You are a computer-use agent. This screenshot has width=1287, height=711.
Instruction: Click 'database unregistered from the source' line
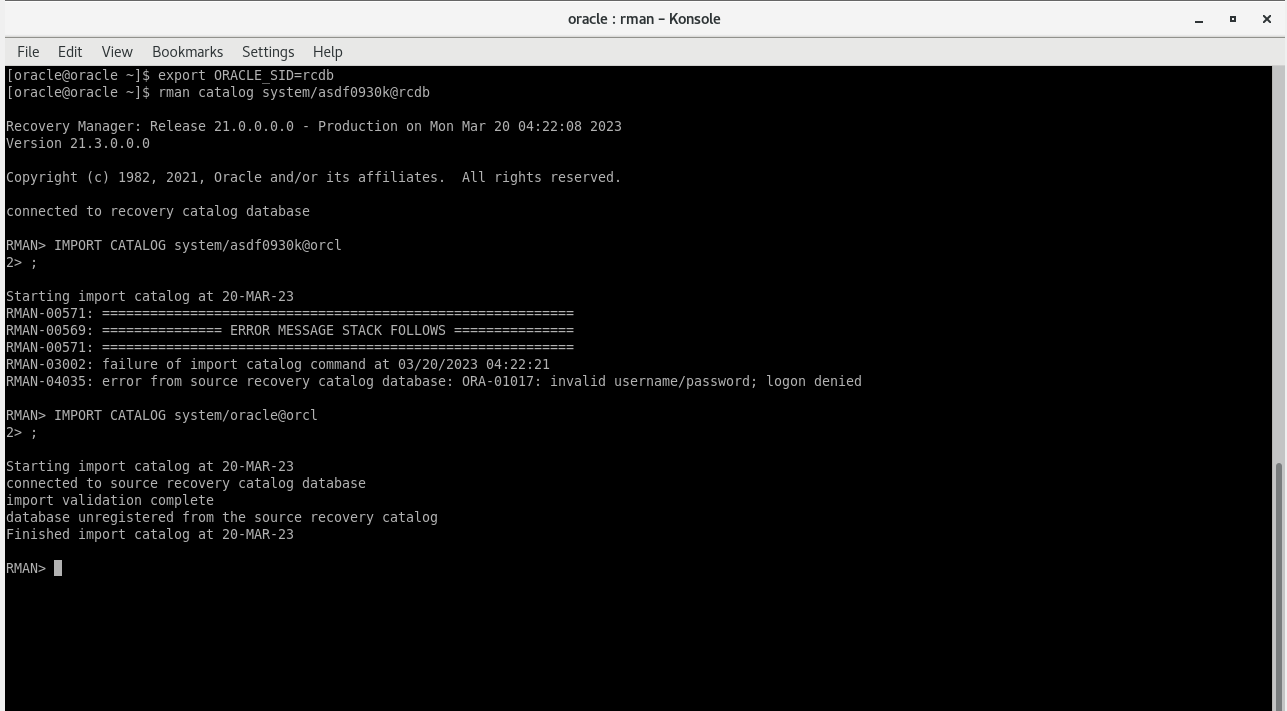[x=222, y=517]
